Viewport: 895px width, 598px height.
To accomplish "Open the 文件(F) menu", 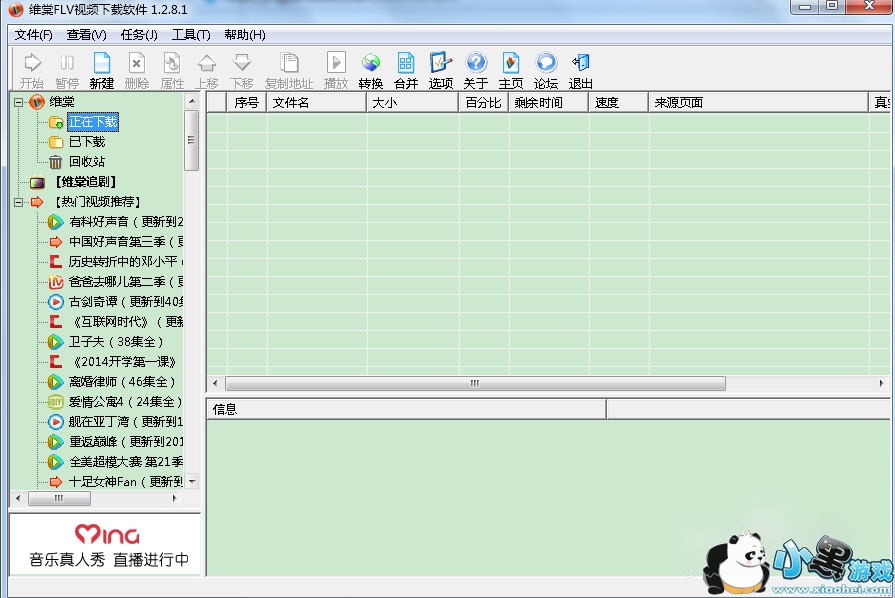I will click(33, 35).
